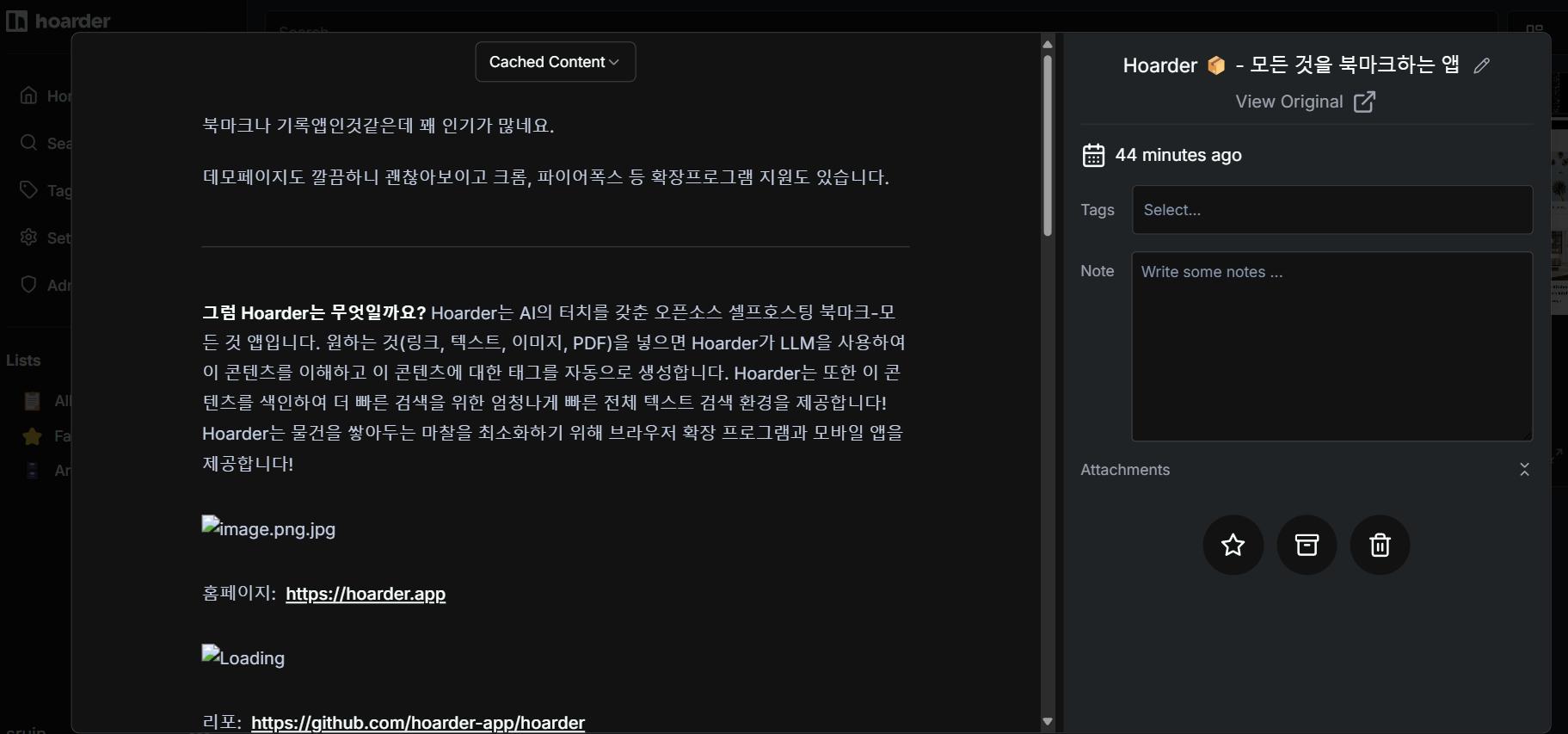
Task: Click the scrollbar up arrow in content pane
Action: 1048,44
